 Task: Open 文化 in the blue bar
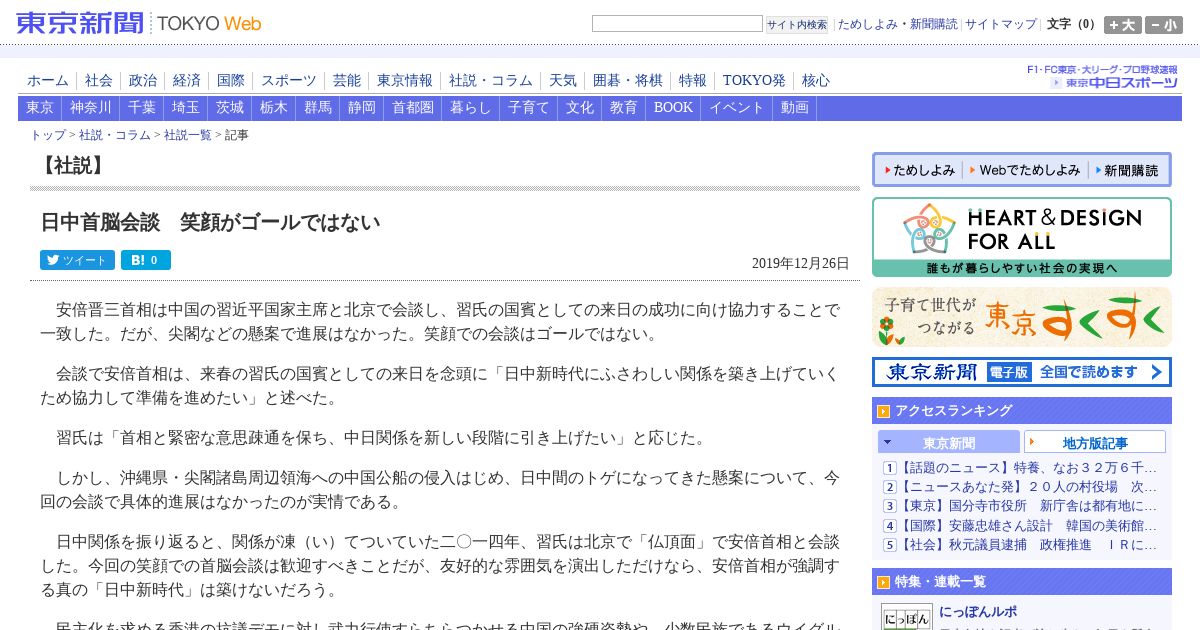click(x=580, y=108)
